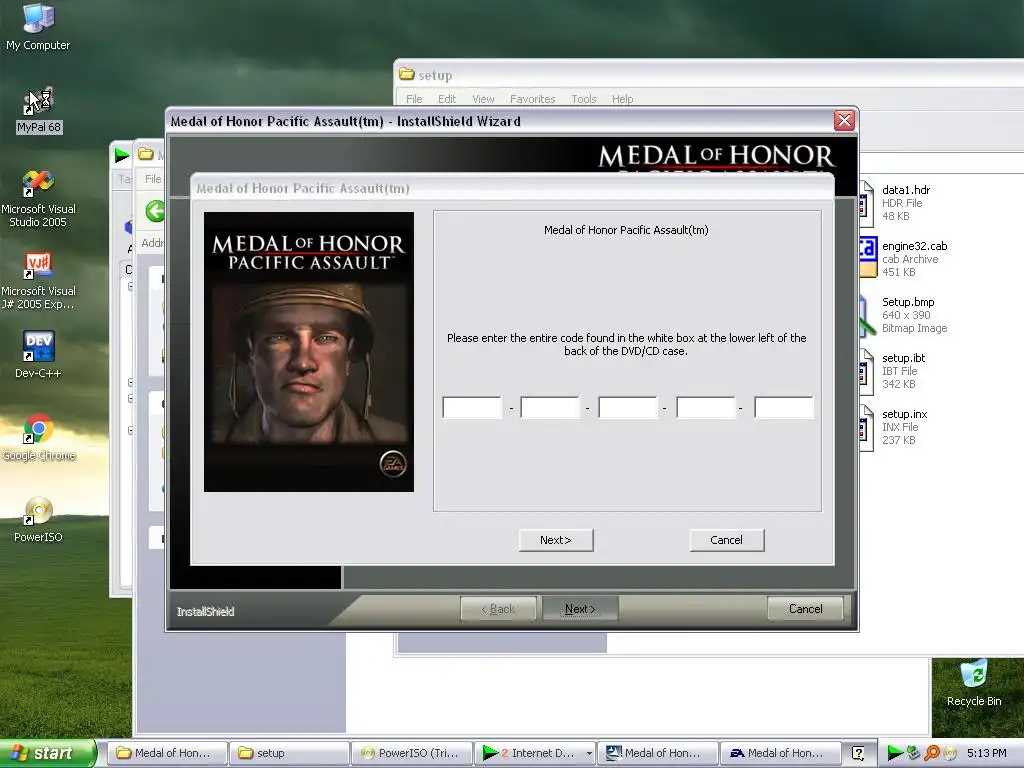Open Microsoft Visual Studio 2005 shortcut
1024x768 pixels.
click(38, 199)
